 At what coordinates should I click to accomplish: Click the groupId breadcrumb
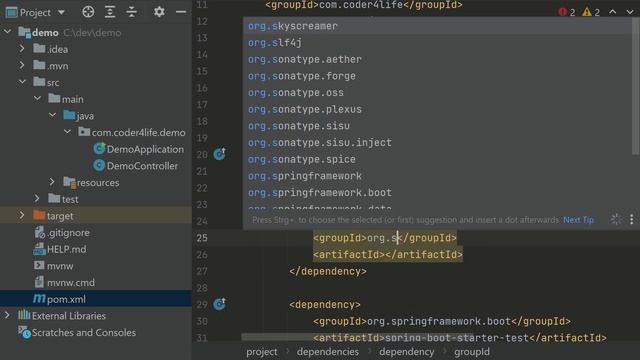click(472, 351)
